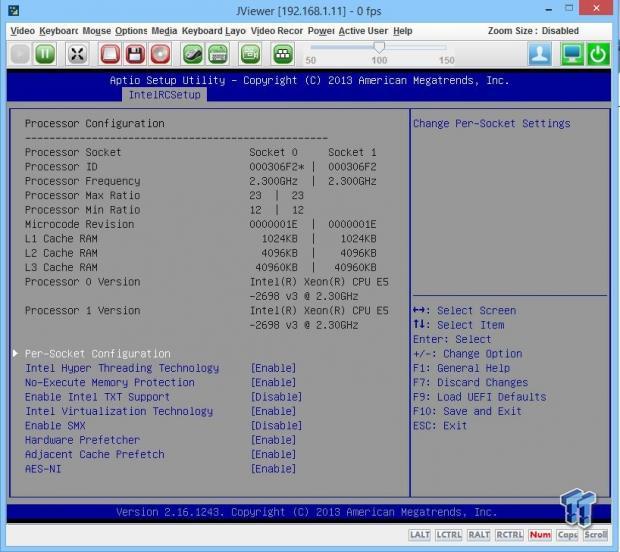Click the hard disk redirection icon
The image size is (620, 552).
click(110, 54)
